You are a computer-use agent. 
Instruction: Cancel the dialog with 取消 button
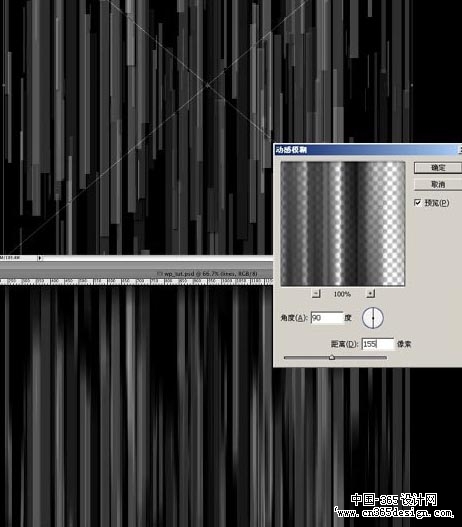[438, 184]
